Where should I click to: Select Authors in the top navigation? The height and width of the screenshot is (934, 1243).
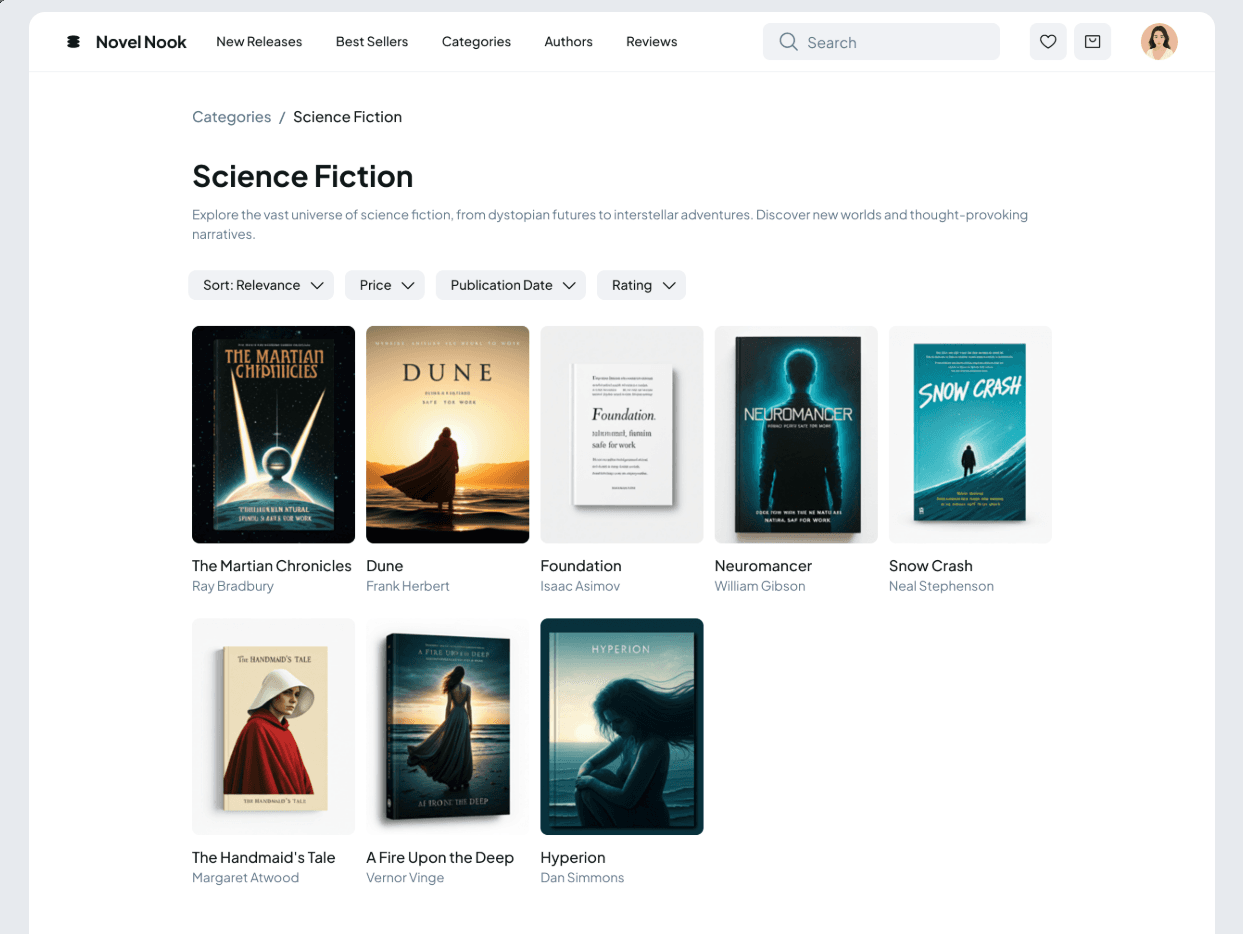[x=568, y=42]
